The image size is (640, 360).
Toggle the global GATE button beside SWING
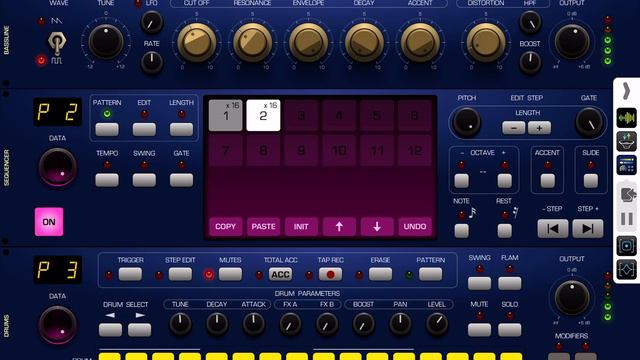pyautogui.click(x=181, y=180)
